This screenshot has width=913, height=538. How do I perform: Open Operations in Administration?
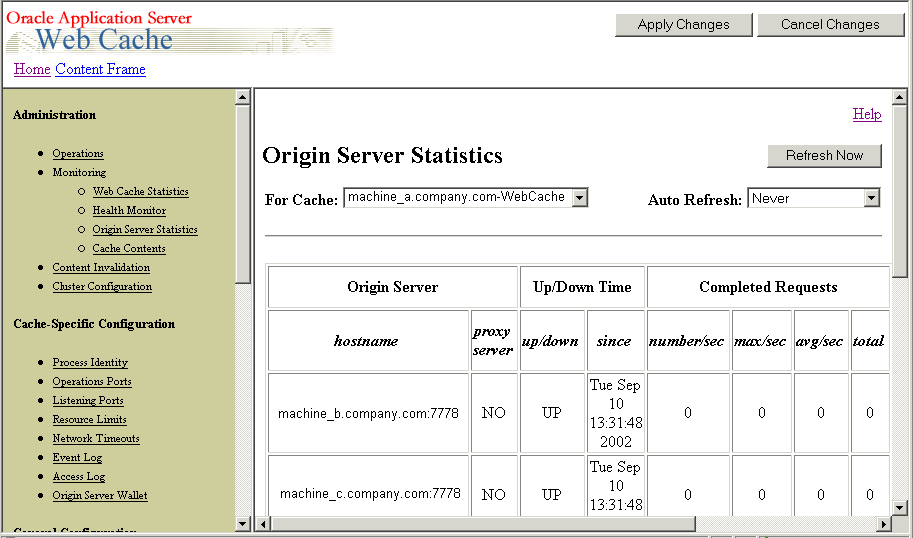point(78,154)
